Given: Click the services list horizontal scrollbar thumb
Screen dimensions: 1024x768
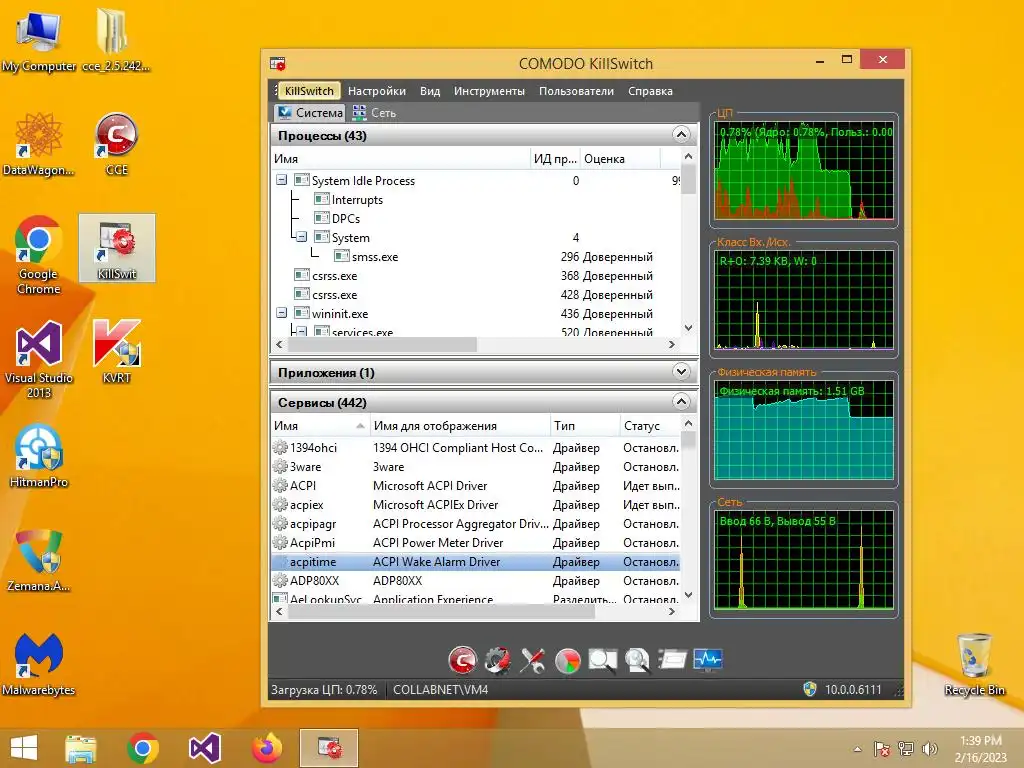Looking at the screenshot, I should [441, 611].
